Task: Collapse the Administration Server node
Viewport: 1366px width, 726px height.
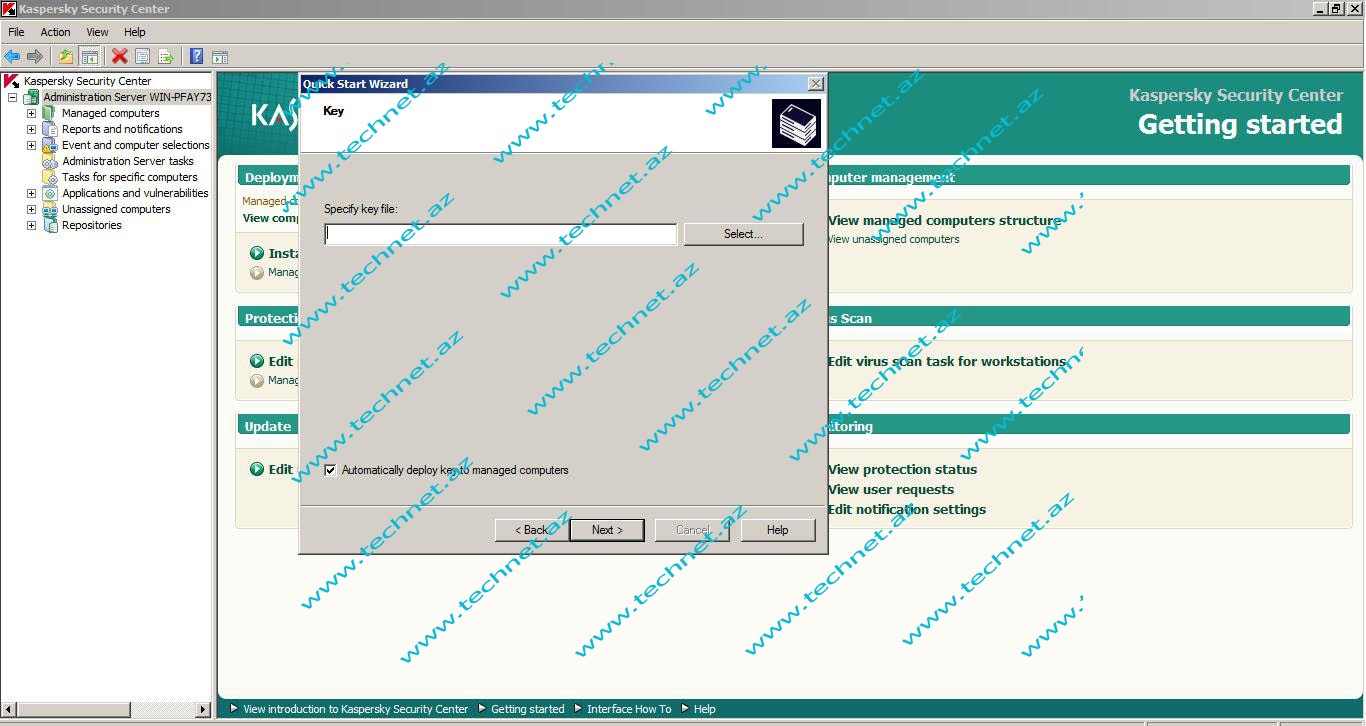Action: (13, 97)
